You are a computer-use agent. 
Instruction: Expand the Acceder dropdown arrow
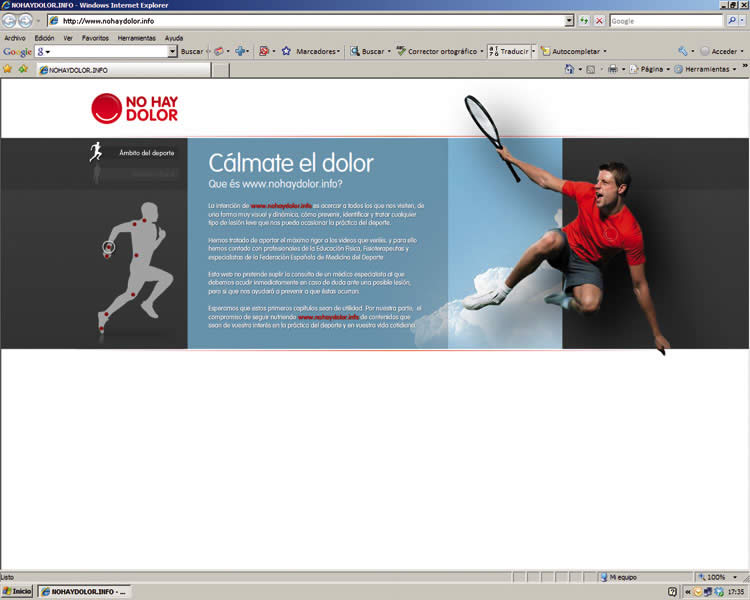point(742,51)
